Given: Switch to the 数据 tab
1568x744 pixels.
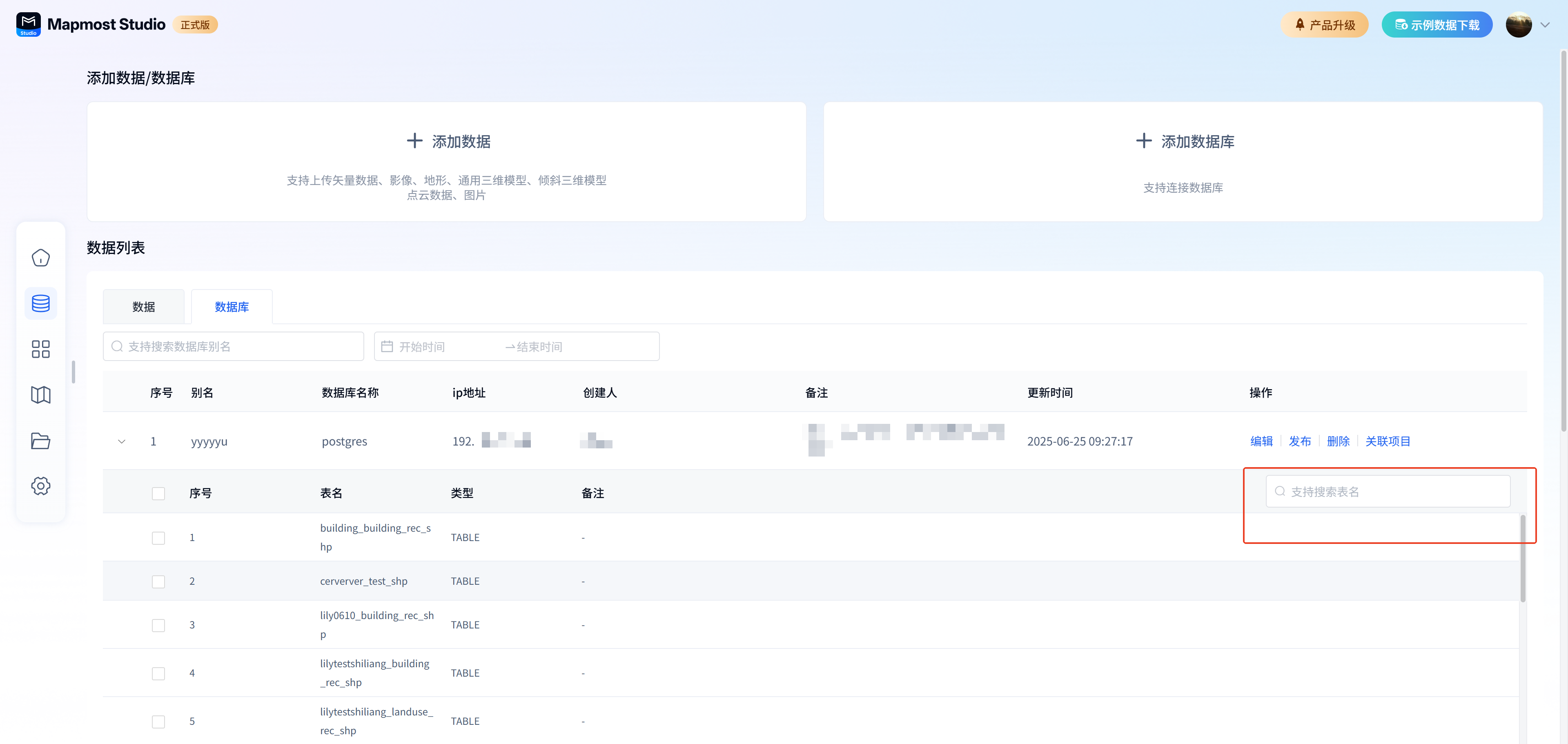Looking at the screenshot, I should coord(144,307).
